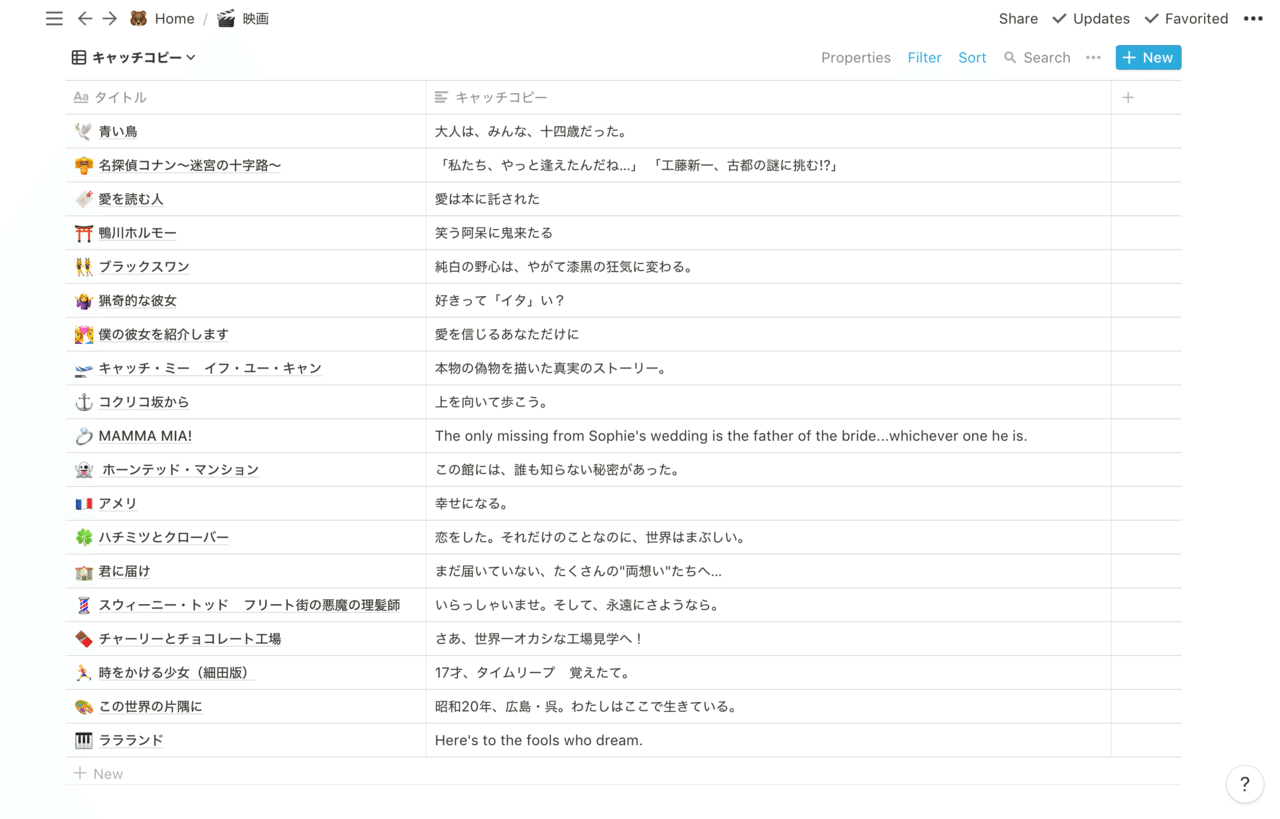This screenshot has width=1280, height=819.
Task: Click the cell 好きって「イタ」い?
Action: (768, 301)
